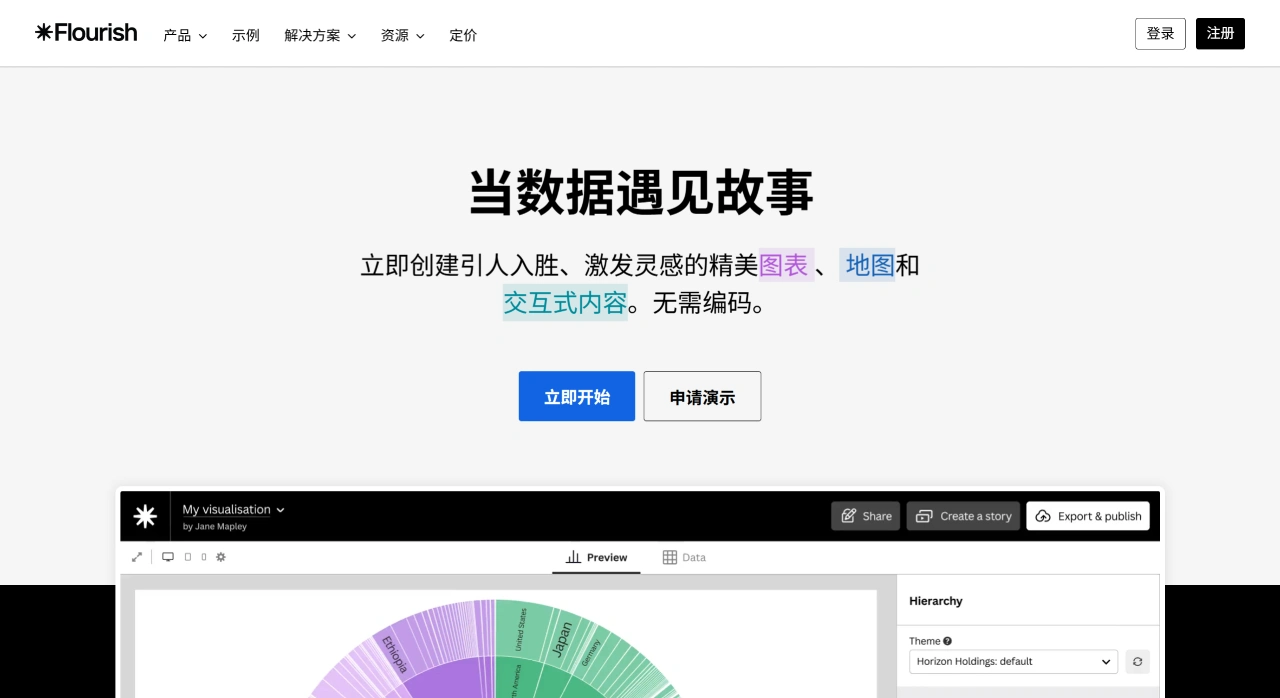1280x698 pixels.
Task: Click the "by Jane Mapley" author text
Action: (x=214, y=526)
